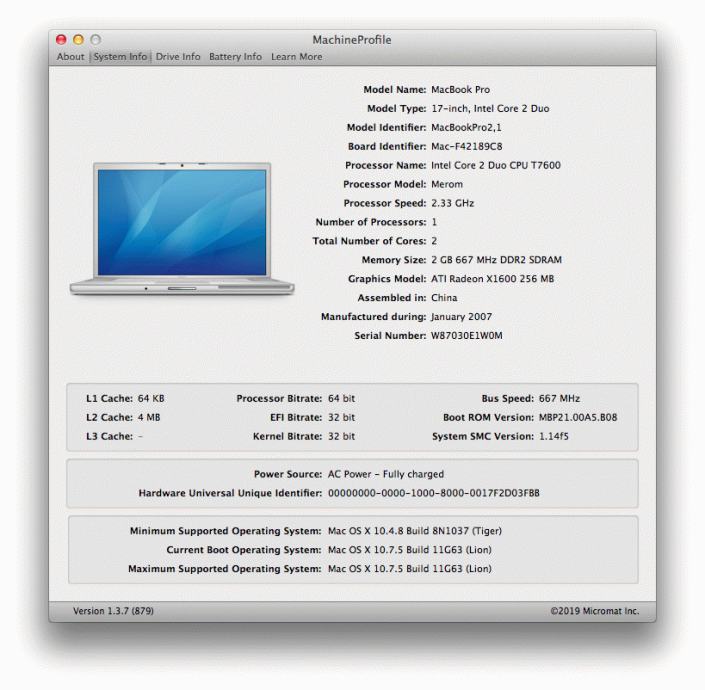Select the Model Name value 'MacBook Pro'
Viewport: 705px width, 690px height.
tap(460, 89)
